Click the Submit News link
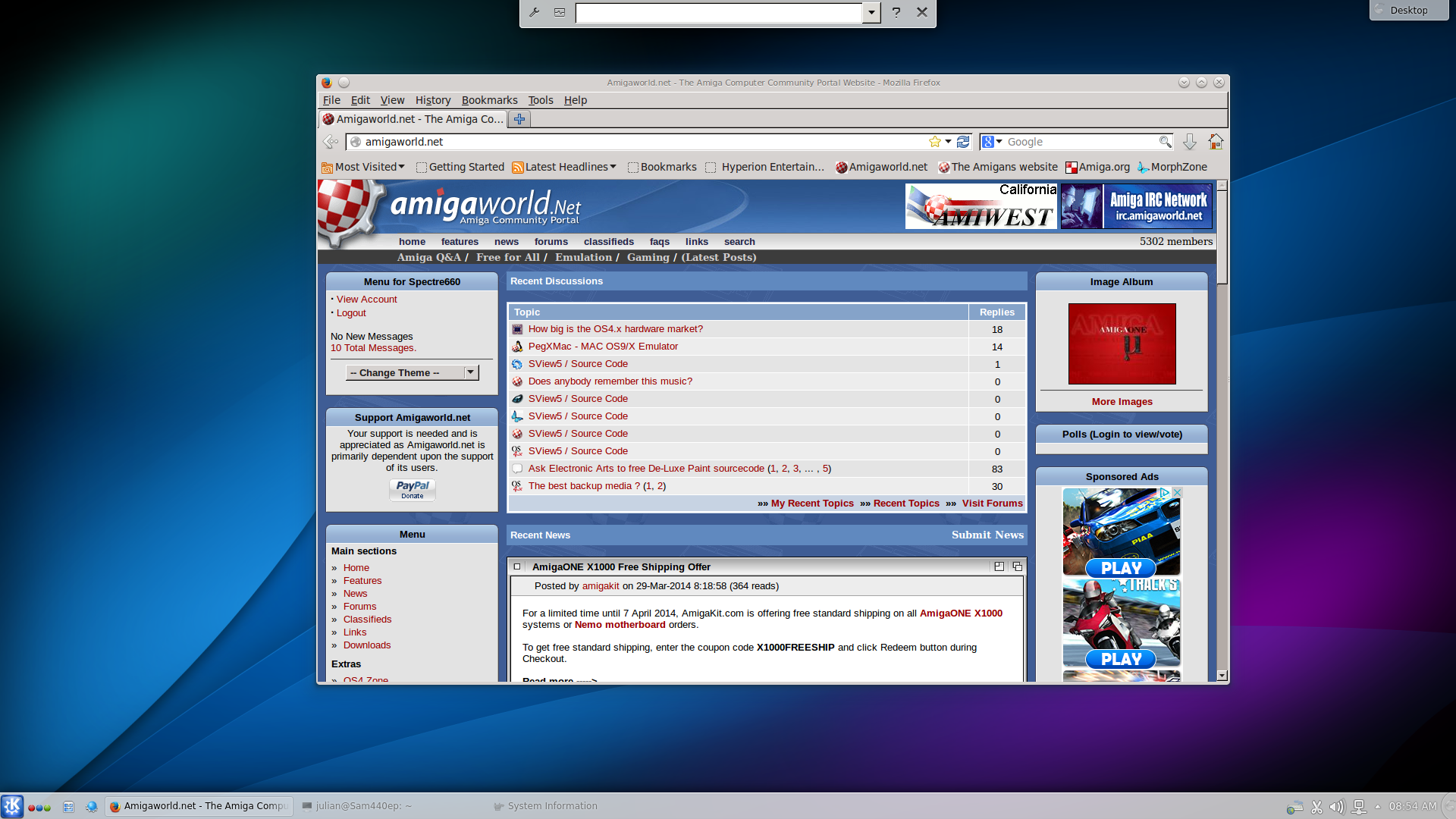The width and height of the screenshot is (1456, 819). [x=987, y=535]
